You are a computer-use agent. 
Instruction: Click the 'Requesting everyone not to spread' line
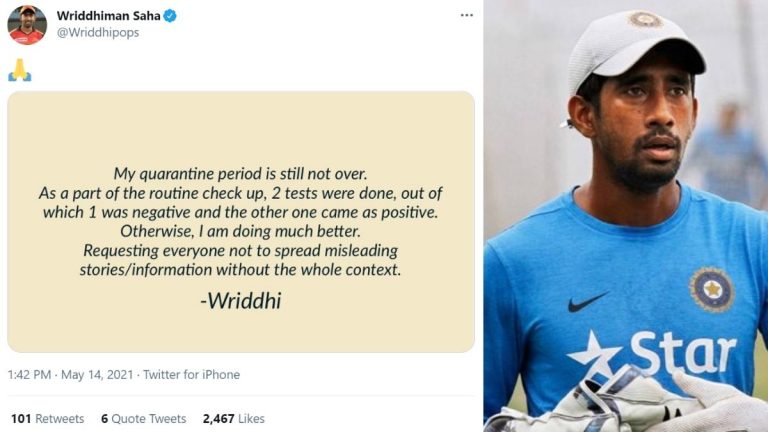(x=241, y=251)
